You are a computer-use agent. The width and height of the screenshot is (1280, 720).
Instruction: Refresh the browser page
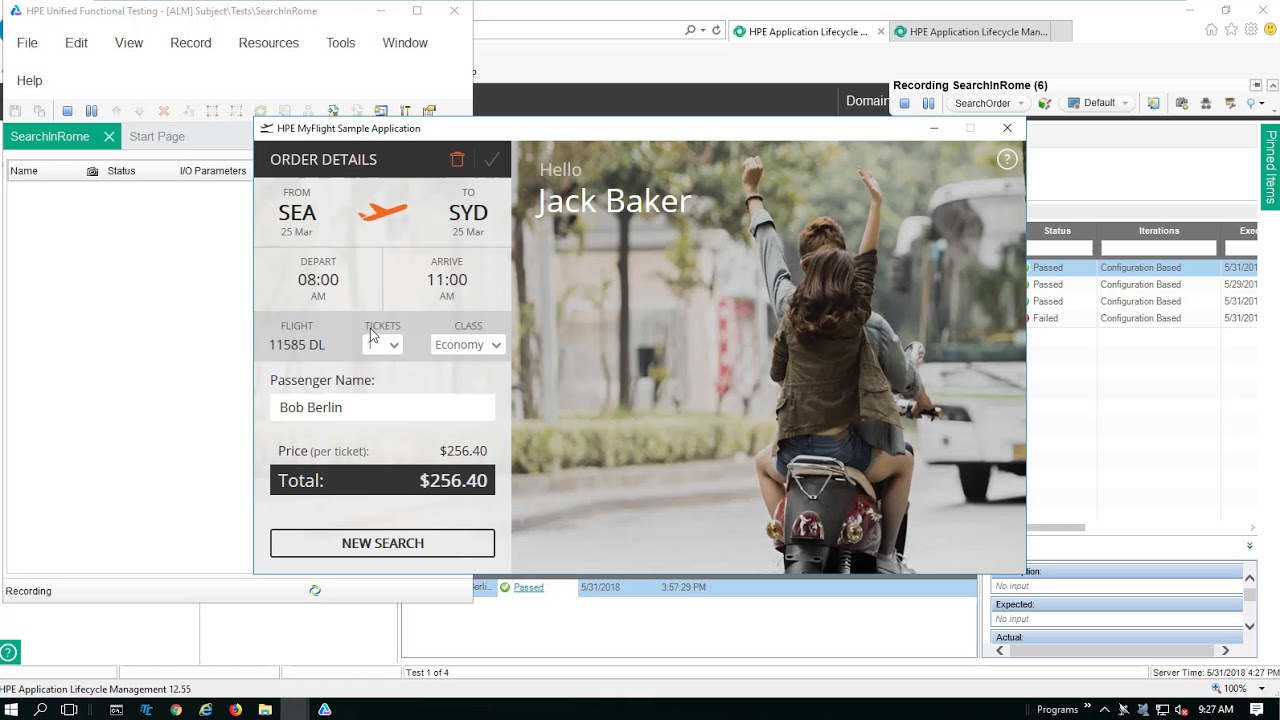tap(716, 31)
